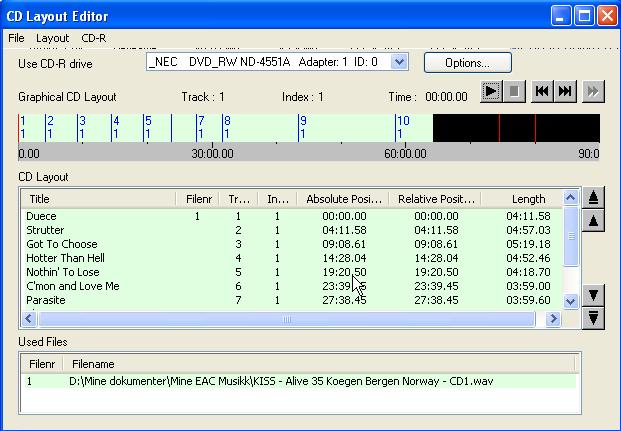Click the Filename column header in Used Files
This screenshot has width=621, height=431.
(x=319, y=364)
